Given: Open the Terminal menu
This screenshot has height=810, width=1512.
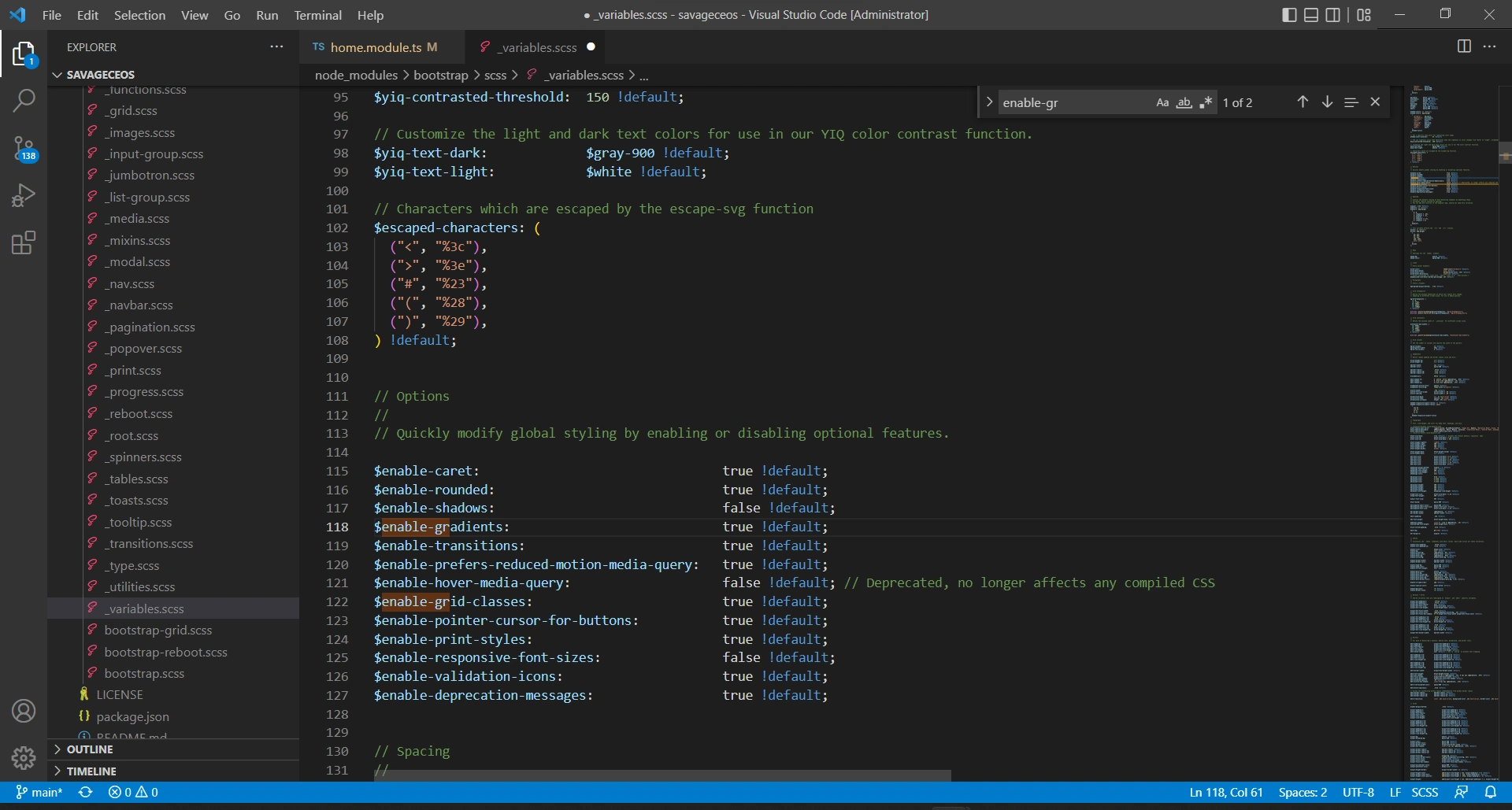Looking at the screenshot, I should click(x=317, y=15).
